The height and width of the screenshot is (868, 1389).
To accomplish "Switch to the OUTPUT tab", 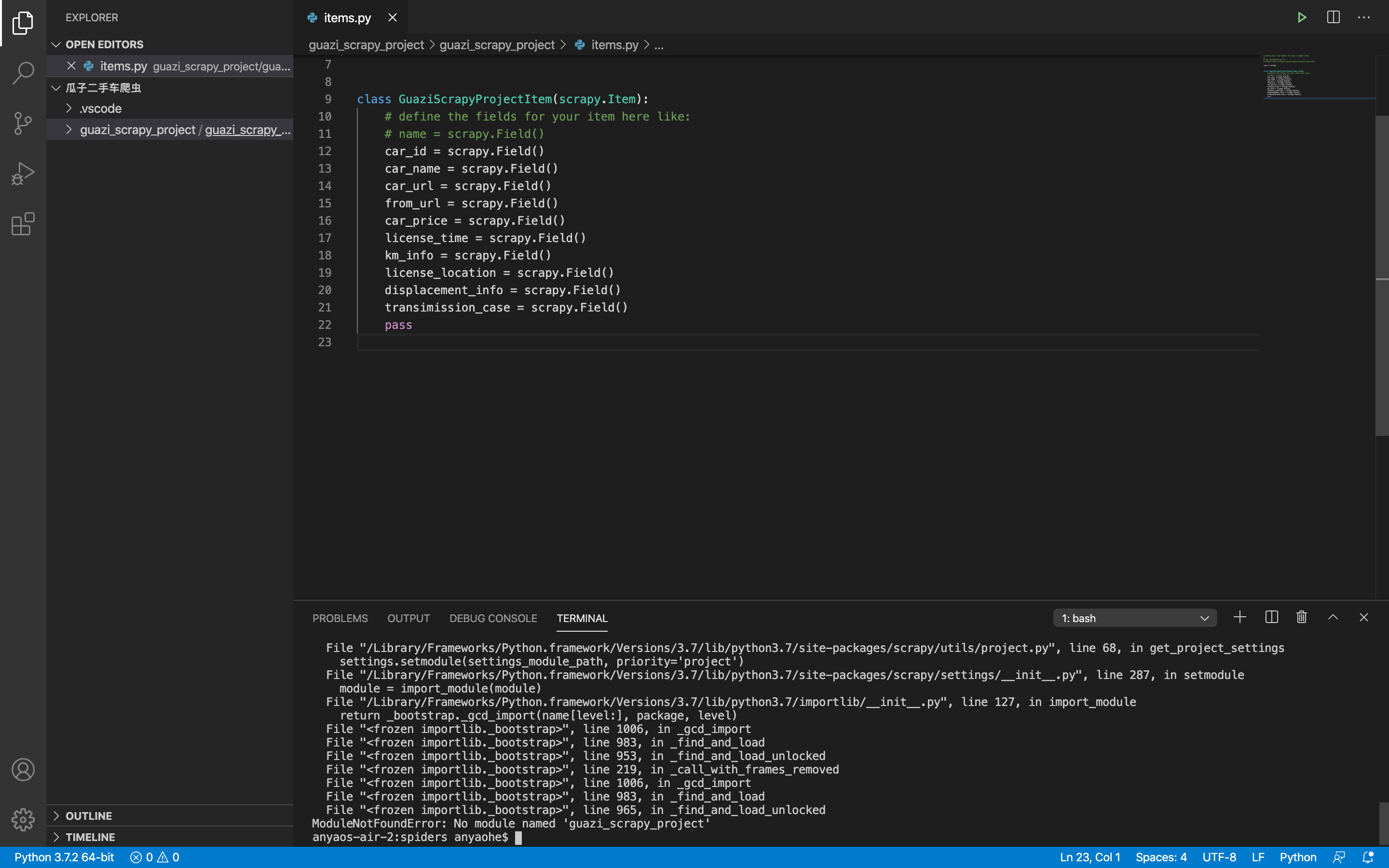I will 408,618.
